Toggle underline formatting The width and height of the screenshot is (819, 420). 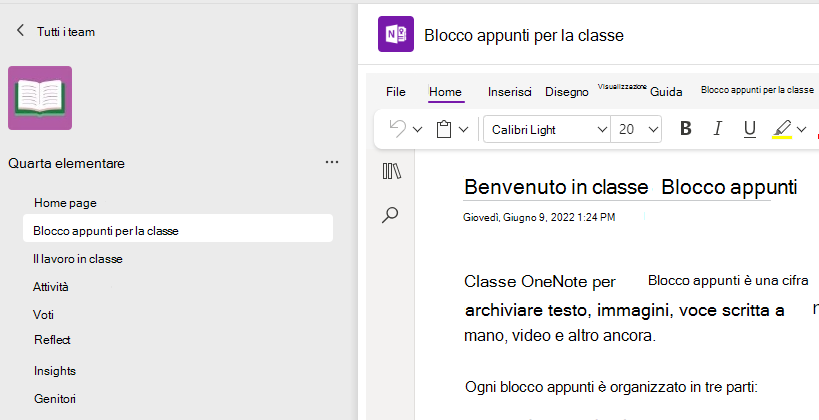click(x=750, y=129)
